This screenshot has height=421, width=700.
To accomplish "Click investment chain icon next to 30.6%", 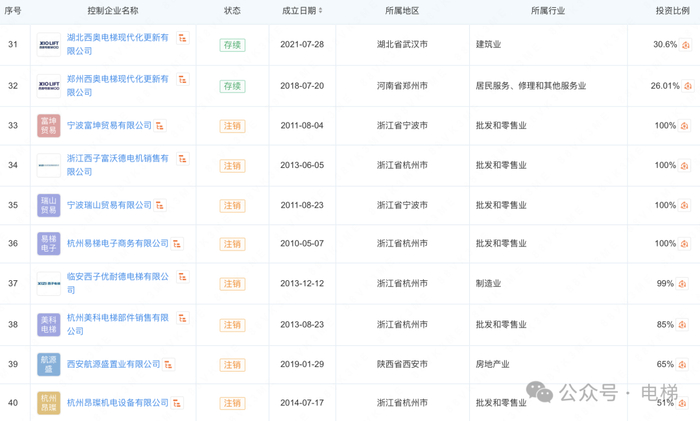I will [686, 45].
